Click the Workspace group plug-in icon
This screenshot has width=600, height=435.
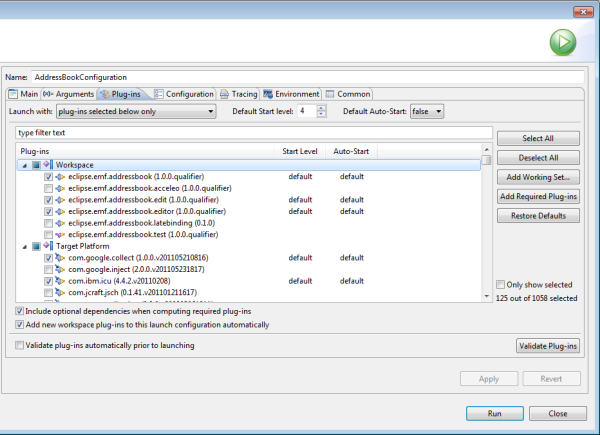[46, 164]
